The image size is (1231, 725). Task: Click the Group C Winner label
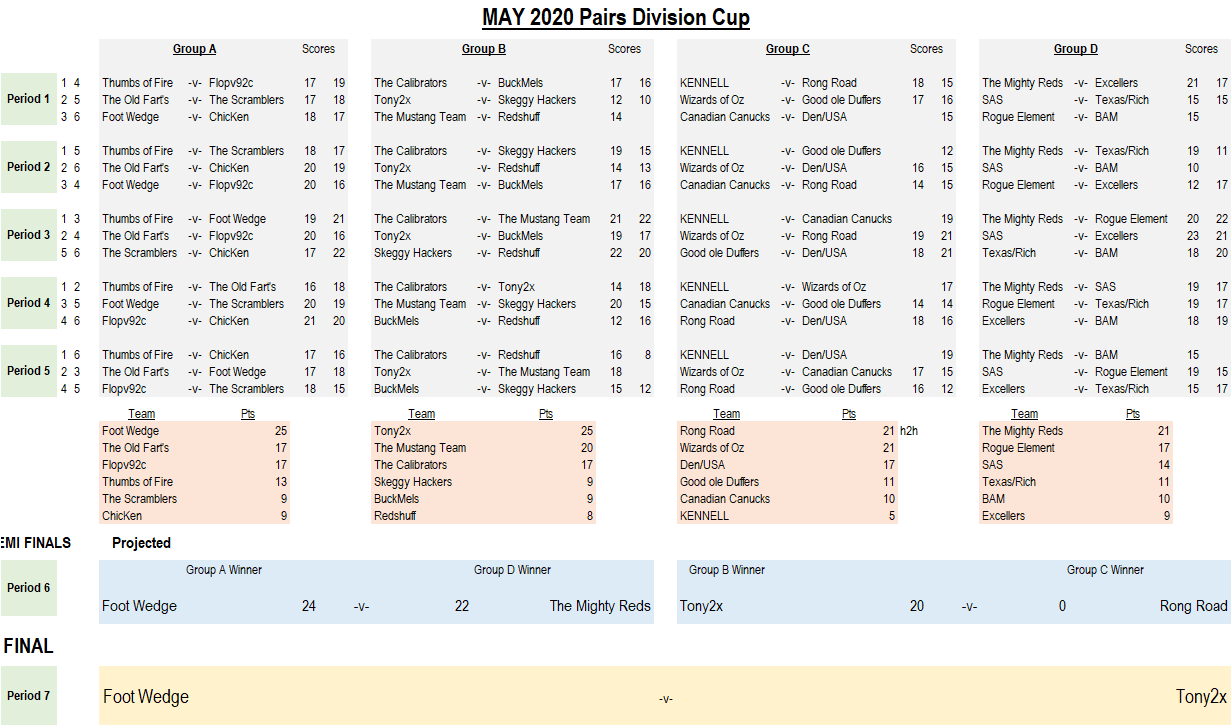pos(1105,570)
